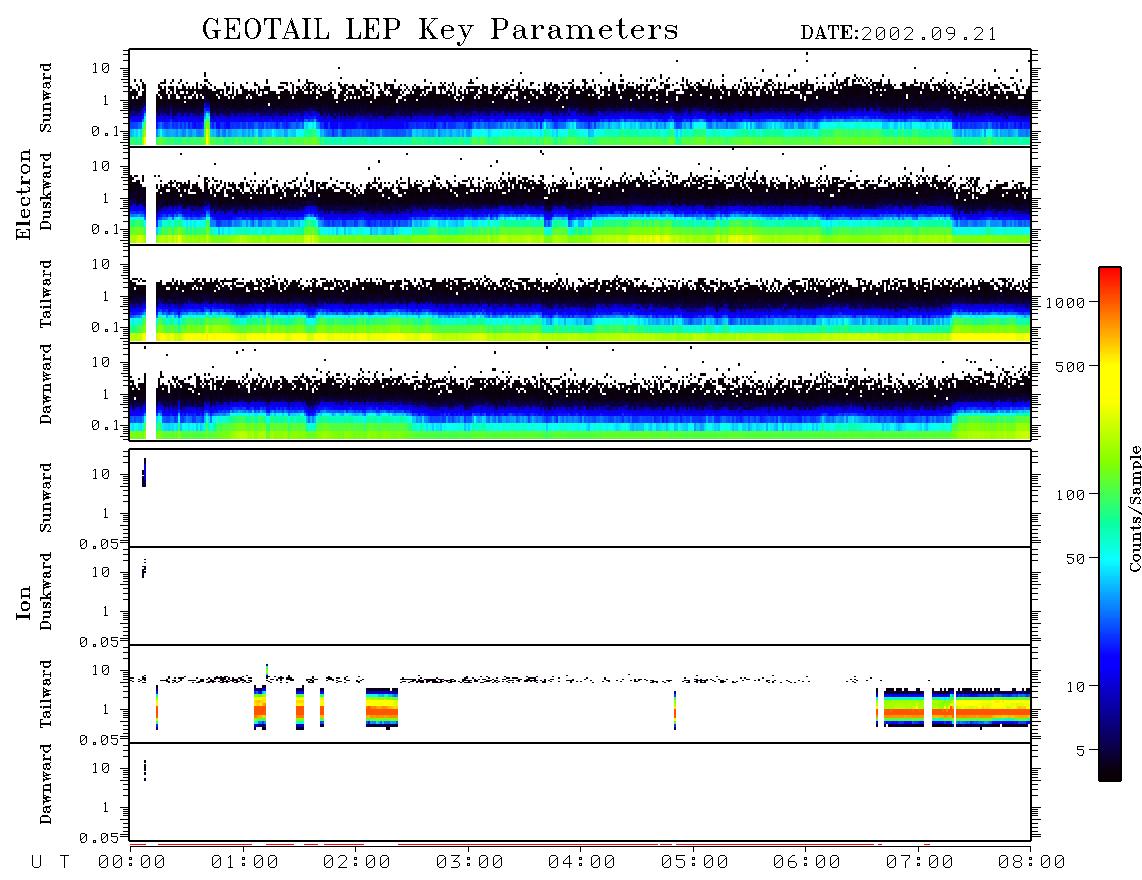Click inside the Electron Dawnward spectrogram panel
This screenshot has height=880, width=1142.
[x=580, y=392]
